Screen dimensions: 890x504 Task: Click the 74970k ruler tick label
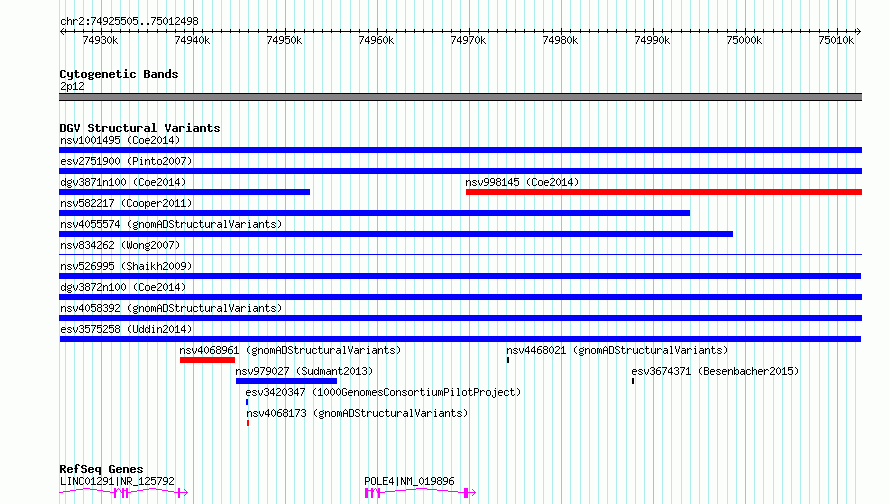(468, 40)
